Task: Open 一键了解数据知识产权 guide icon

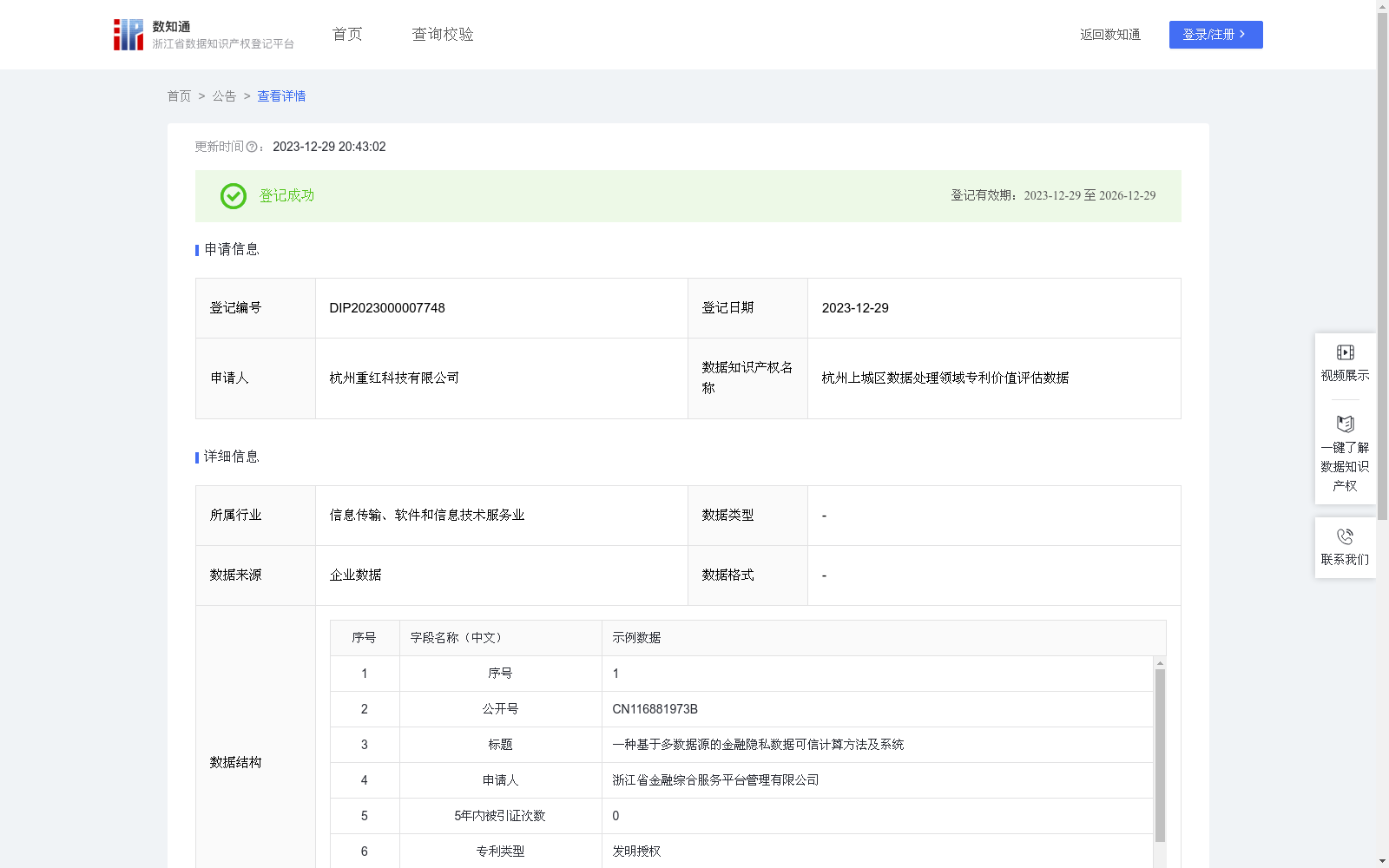Action: pyautogui.click(x=1345, y=424)
